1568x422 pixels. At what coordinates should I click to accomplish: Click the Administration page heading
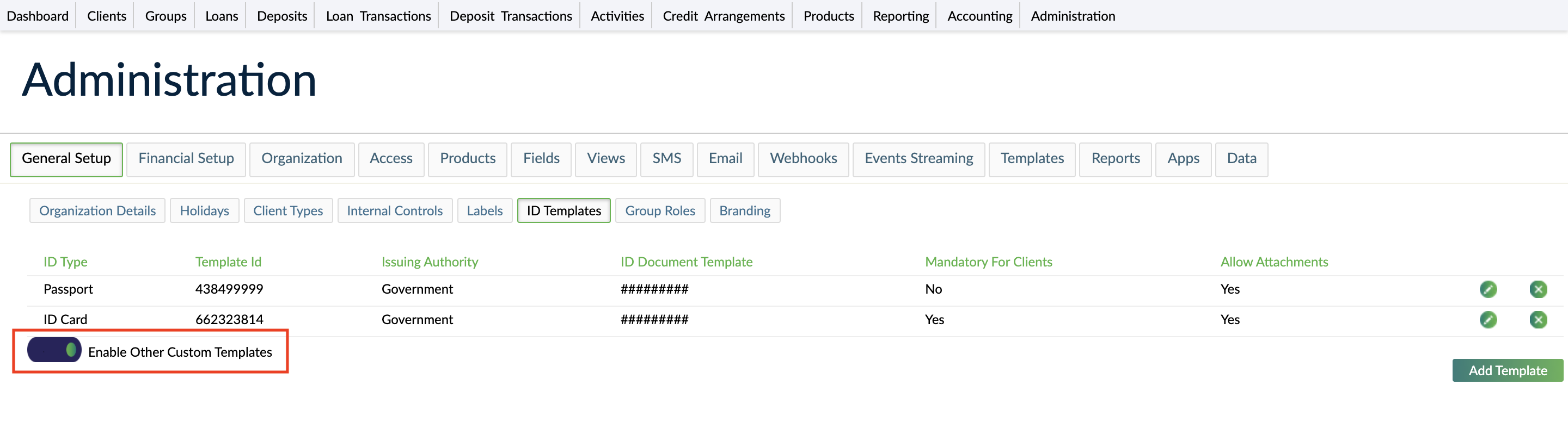tap(169, 79)
